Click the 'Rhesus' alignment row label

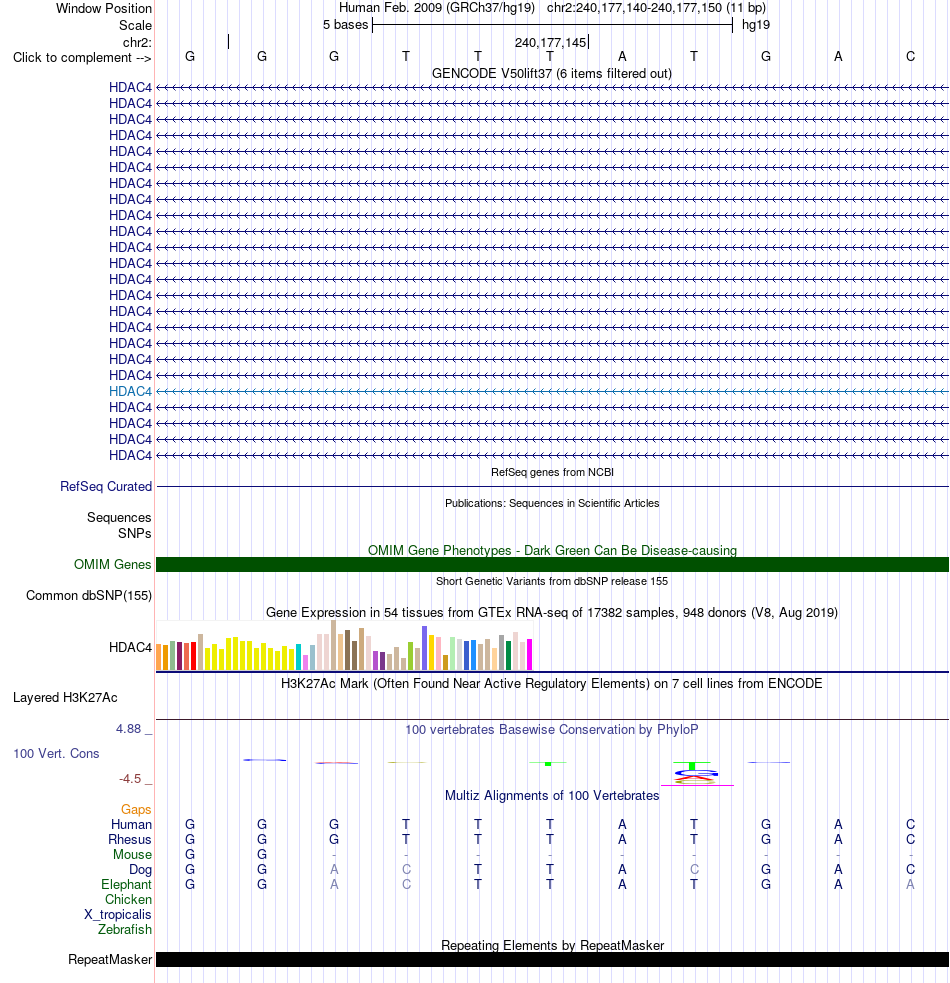click(x=130, y=839)
